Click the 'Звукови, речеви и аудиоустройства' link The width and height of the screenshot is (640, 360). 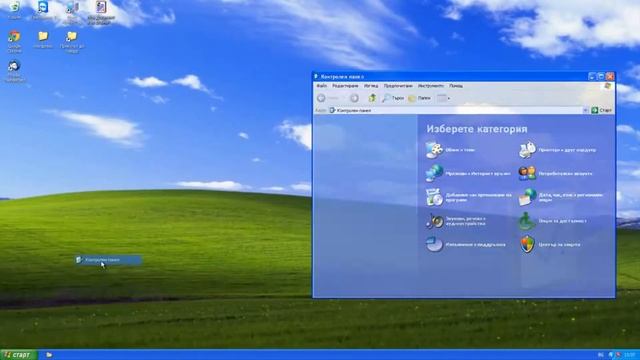pyautogui.click(x=466, y=221)
